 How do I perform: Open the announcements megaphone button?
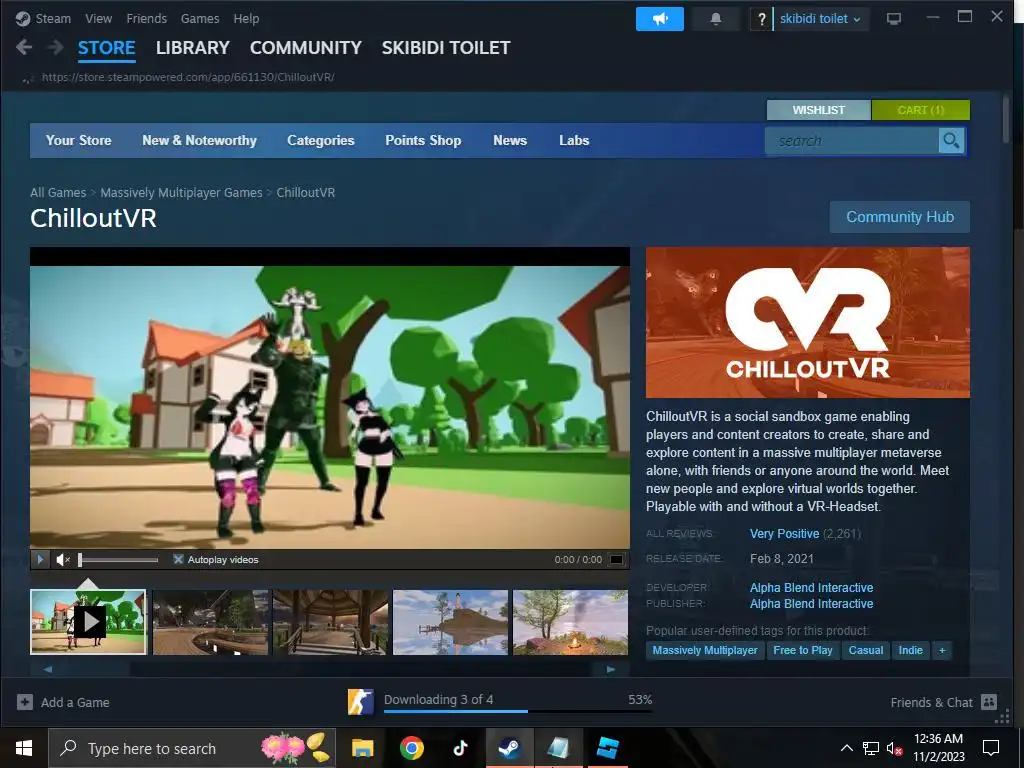coord(660,19)
